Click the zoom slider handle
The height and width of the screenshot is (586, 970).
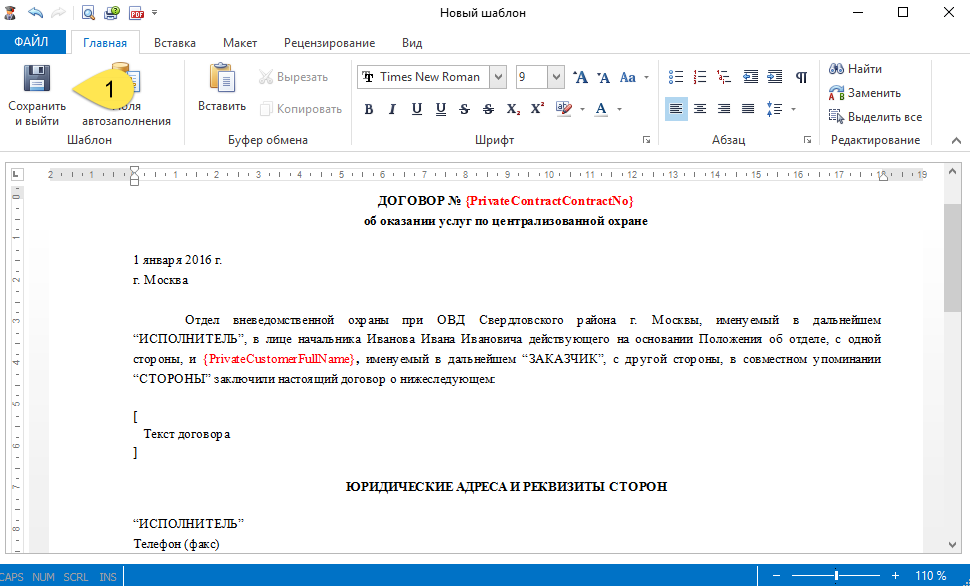tap(836, 575)
